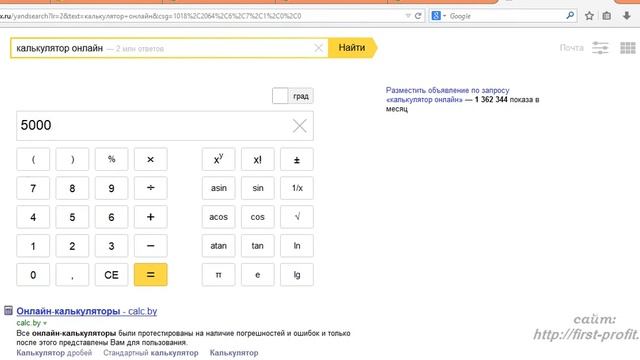This screenshot has width=640, height=360.
Task: Open Калькулятор дробей sitelink
Action: pos(54,353)
